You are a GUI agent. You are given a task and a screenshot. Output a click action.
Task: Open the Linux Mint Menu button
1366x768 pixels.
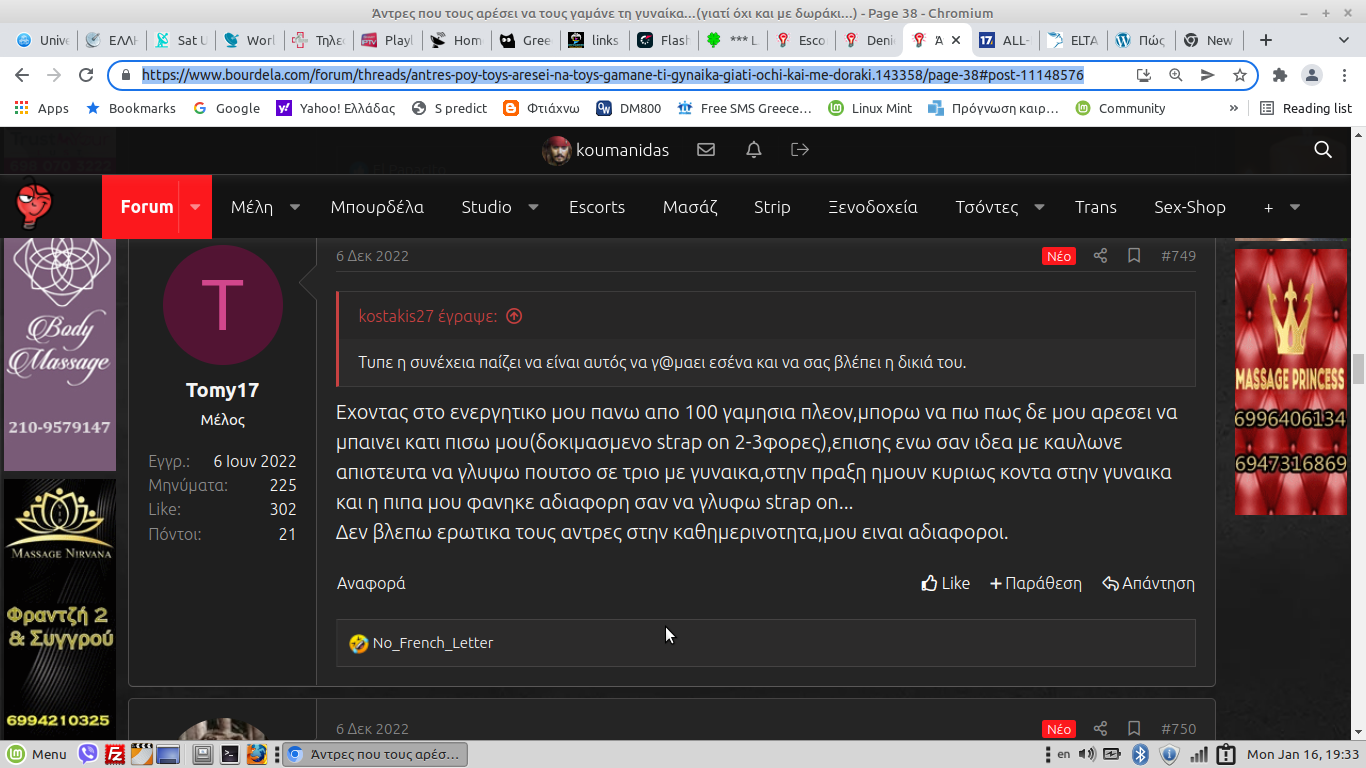[x=37, y=754]
